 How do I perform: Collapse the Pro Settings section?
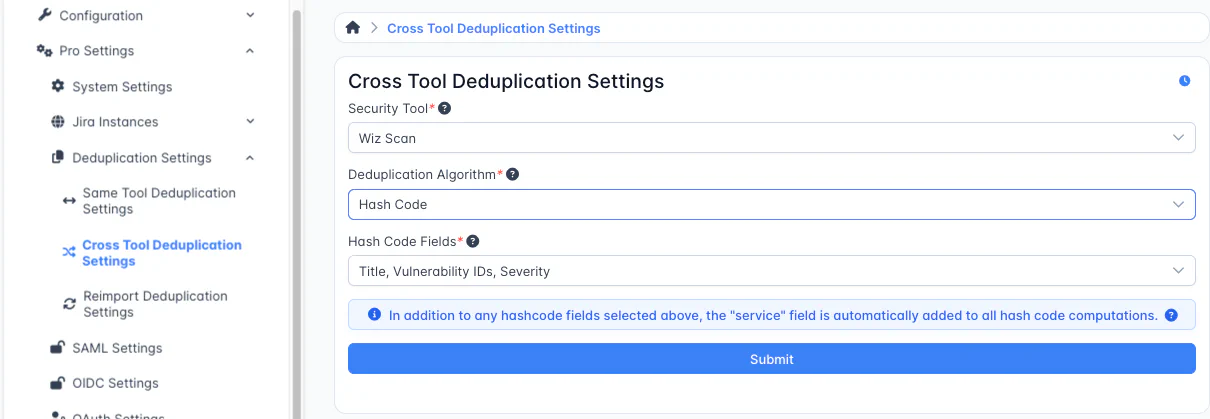click(x=250, y=51)
